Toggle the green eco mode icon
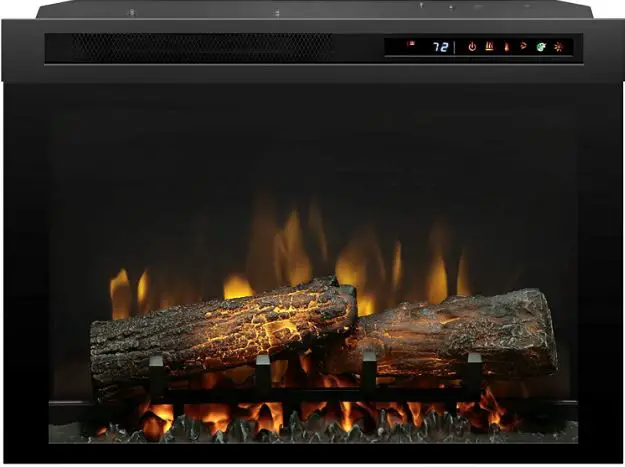 (541, 46)
